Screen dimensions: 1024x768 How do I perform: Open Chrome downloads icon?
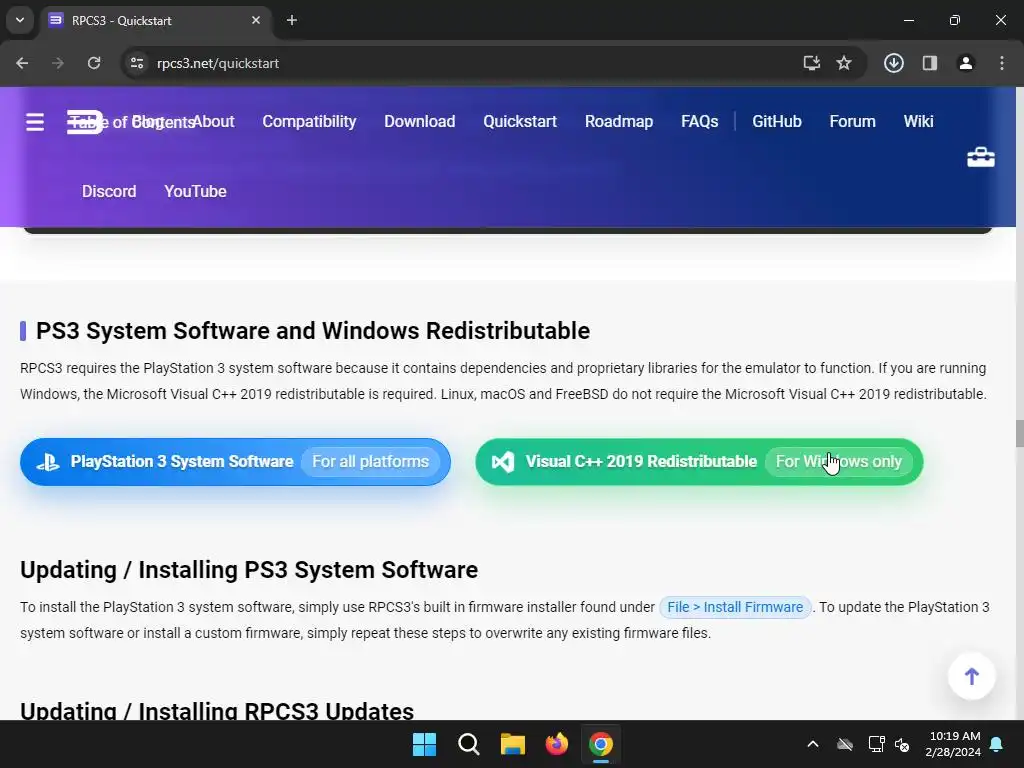[x=893, y=63]
